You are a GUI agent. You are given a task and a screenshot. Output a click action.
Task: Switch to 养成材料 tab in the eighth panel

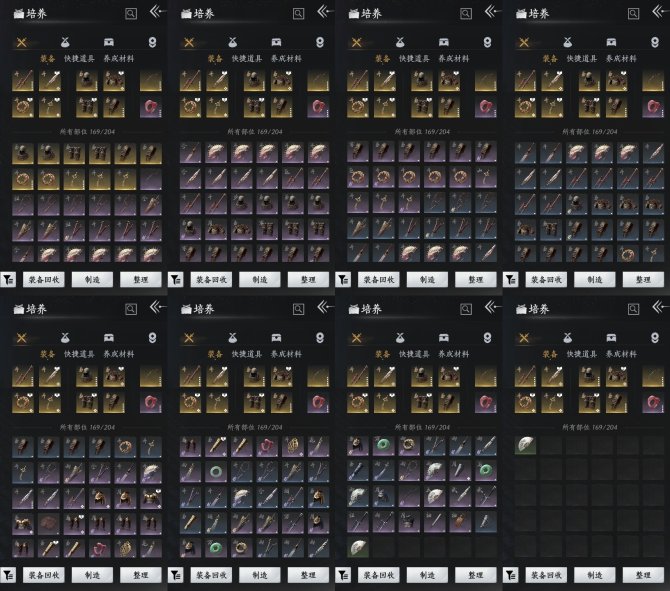click(x=621, y=354)
